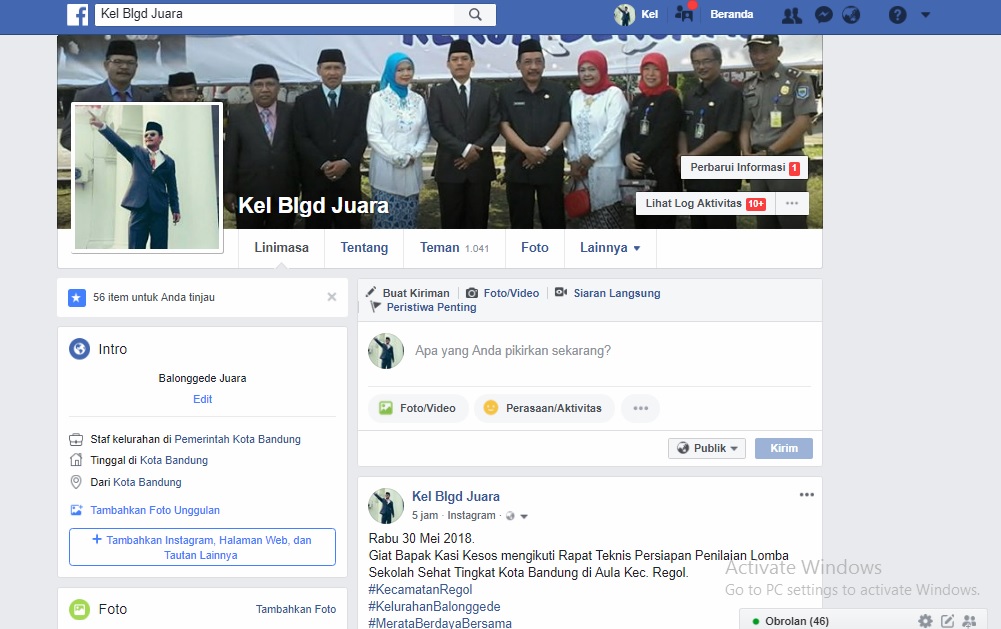
Task: Open Lihat Log Aktivitas
Action: click(x=704, y=203)
